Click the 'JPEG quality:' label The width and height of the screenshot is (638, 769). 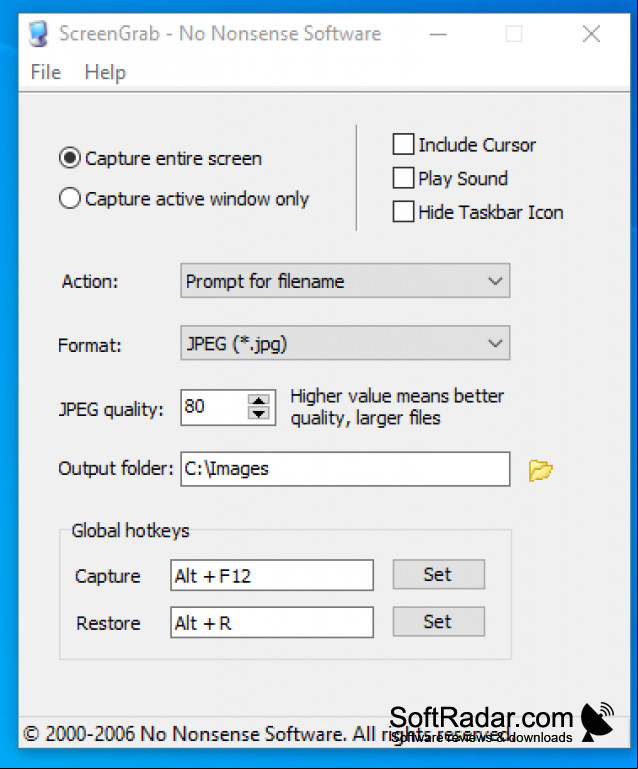(111, 409)
